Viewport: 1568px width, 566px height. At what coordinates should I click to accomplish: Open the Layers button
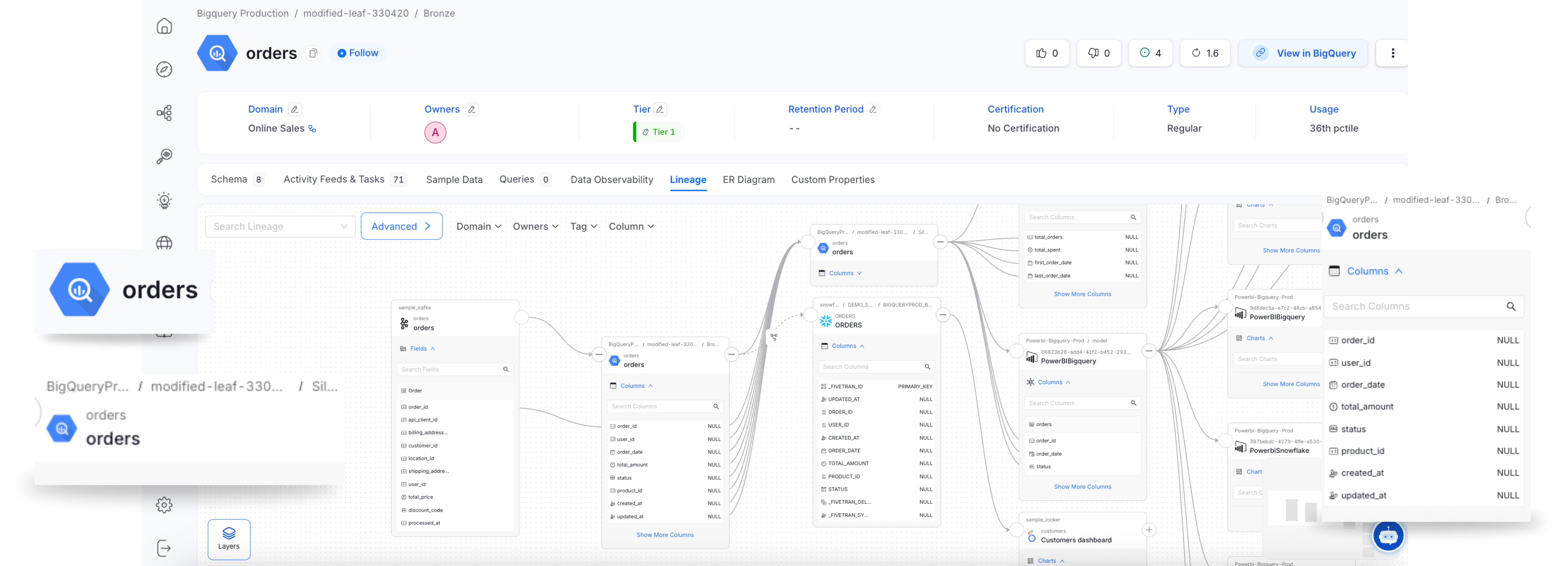click(229, 539)
